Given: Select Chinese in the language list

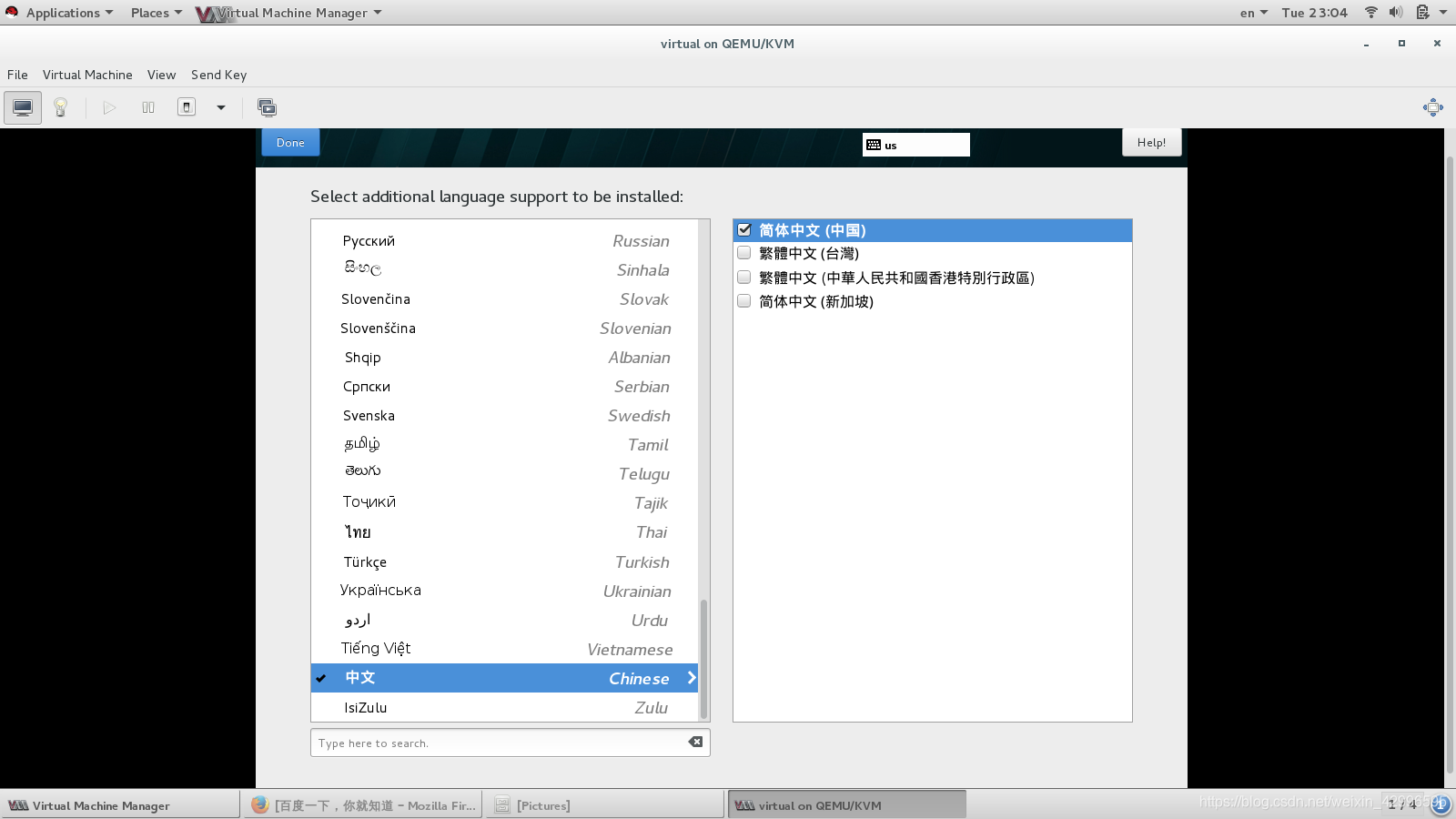Looking at the screenshot, I should point(504,678).
